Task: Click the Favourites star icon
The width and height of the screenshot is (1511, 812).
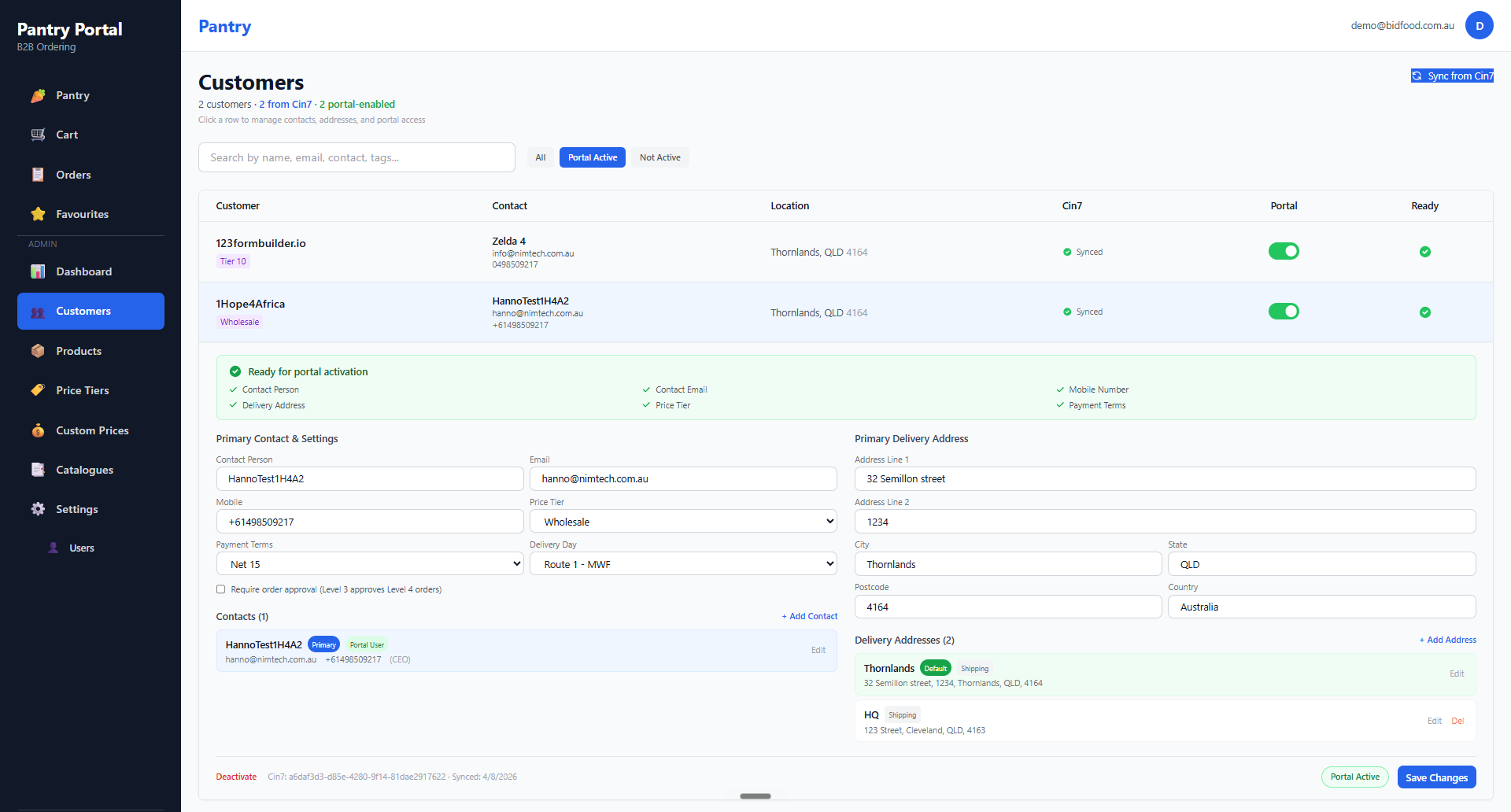Action: pyautogui.click(x=38, y=214)
